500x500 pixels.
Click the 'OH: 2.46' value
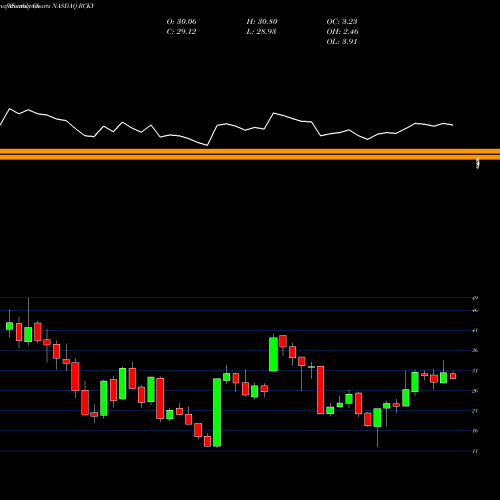[342, 32]
